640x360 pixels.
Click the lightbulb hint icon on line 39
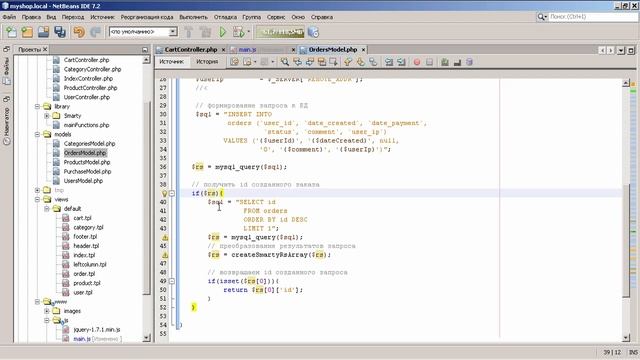[x=164, y=193]
